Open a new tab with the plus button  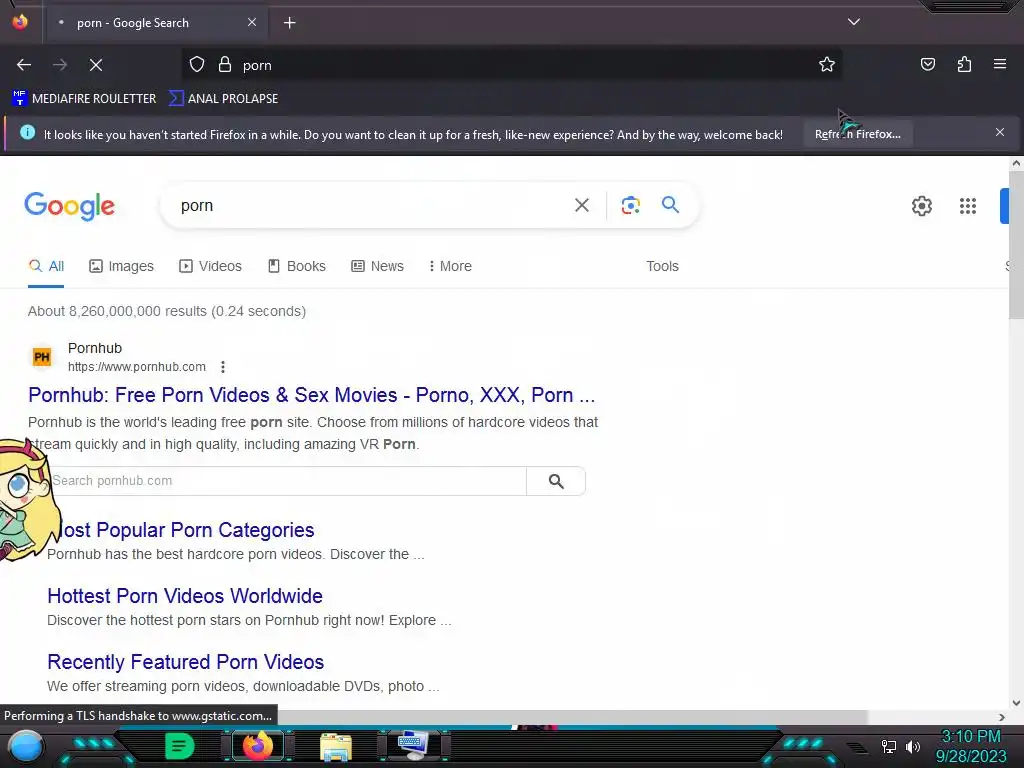(x=289, y=23)
